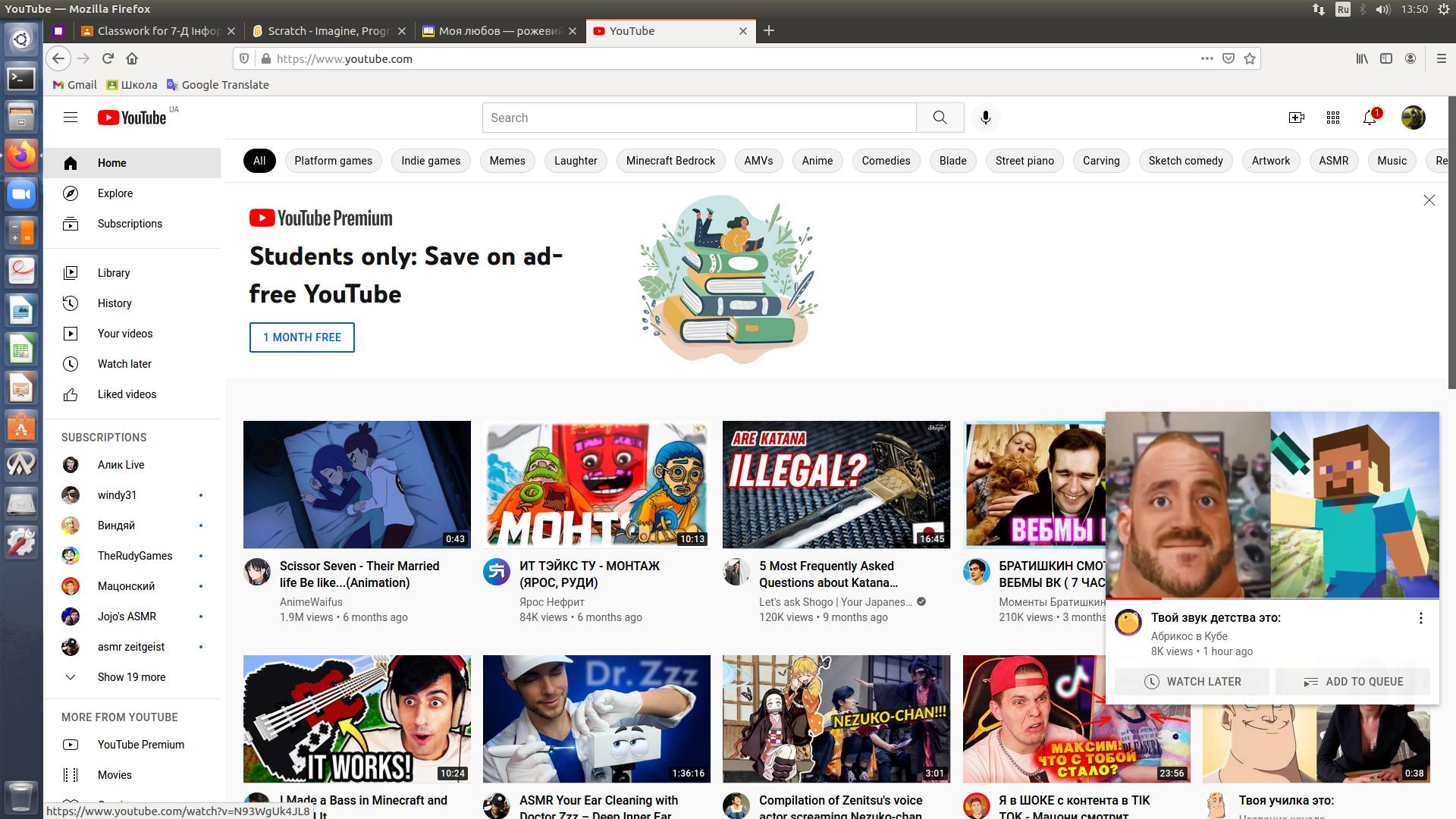Click the search magnifier button
The width and height of the screenshot is (1456, 819).
(940, 118)
